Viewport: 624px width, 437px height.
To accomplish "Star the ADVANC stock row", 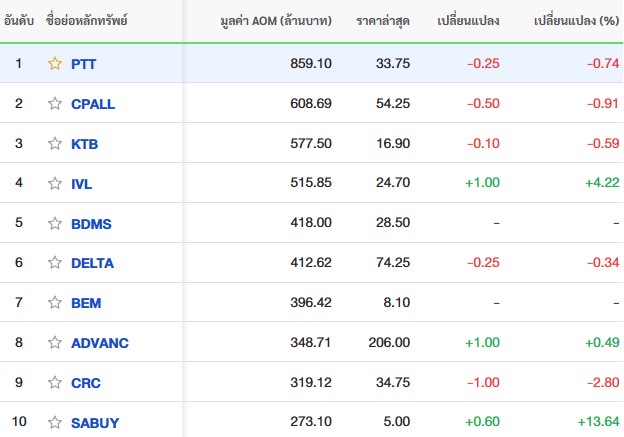I will click(55, 343).
